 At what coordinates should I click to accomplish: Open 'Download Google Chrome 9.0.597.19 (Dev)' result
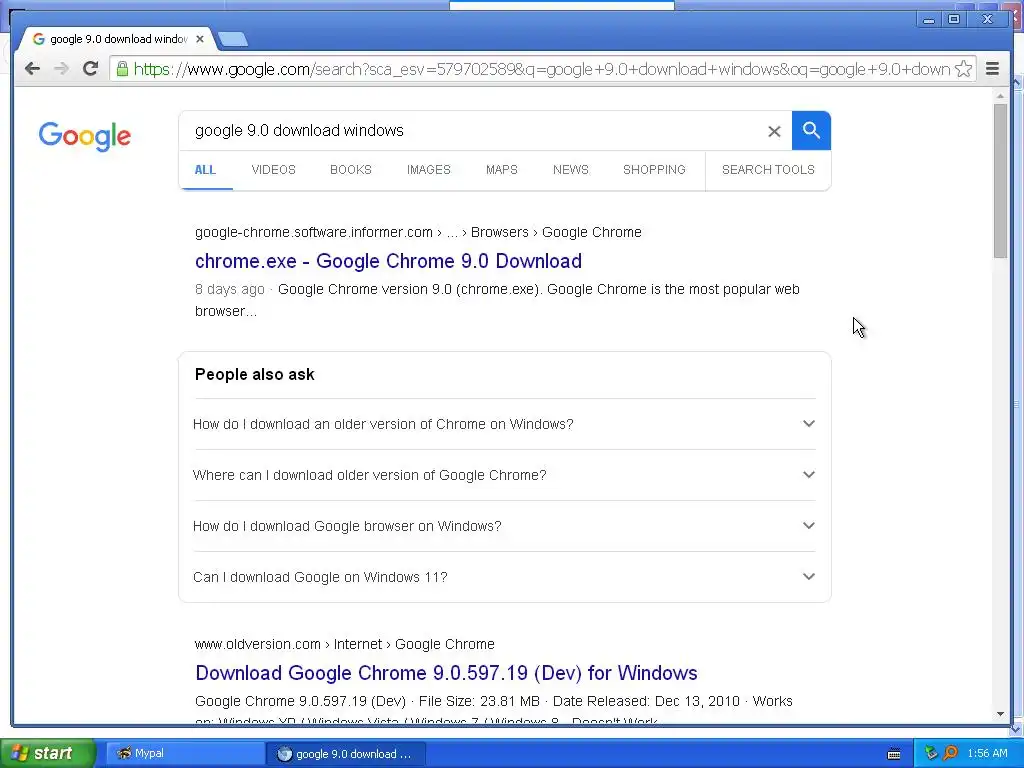coord(446,673)
